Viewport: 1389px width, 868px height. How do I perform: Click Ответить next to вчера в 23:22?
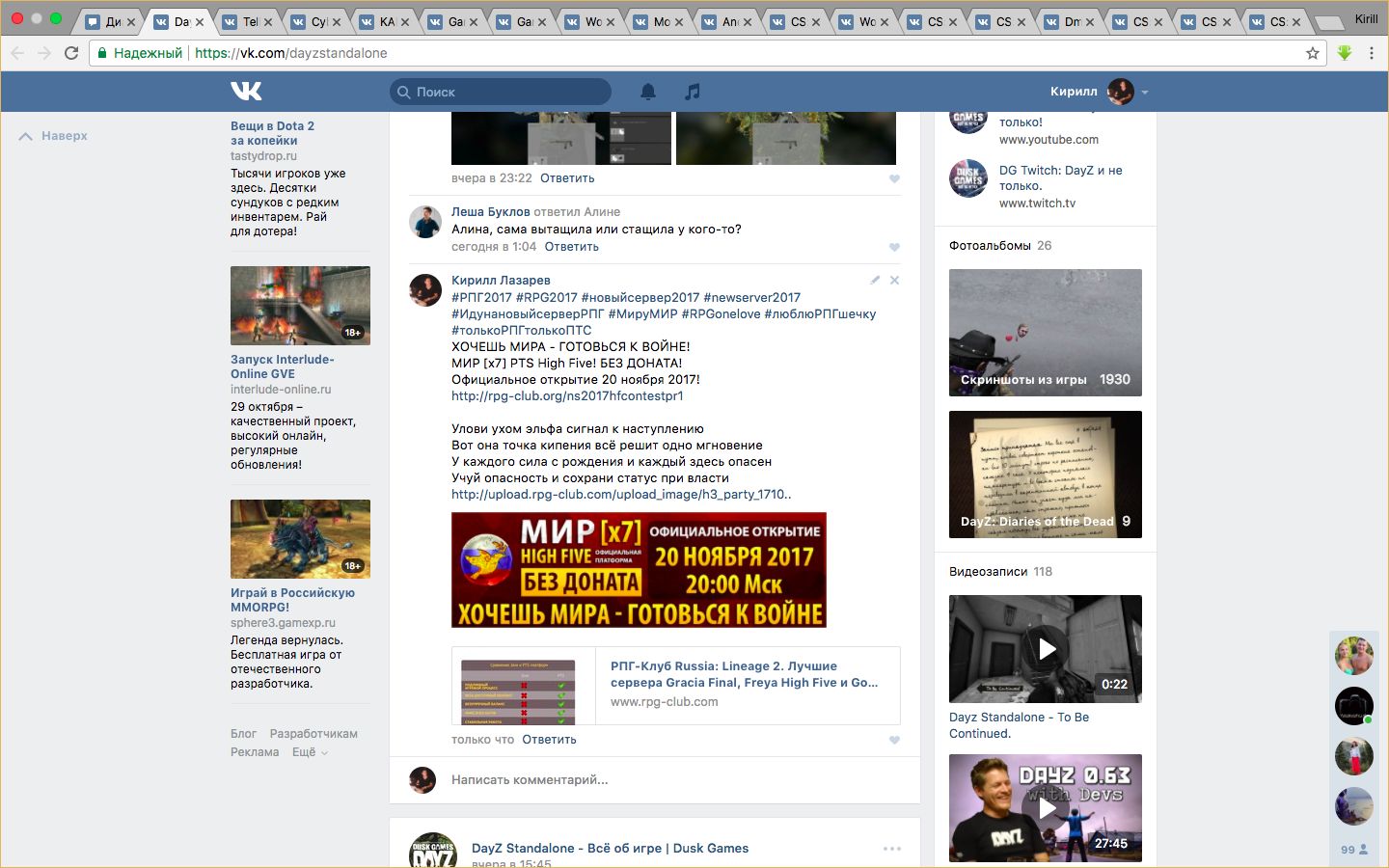567,178
